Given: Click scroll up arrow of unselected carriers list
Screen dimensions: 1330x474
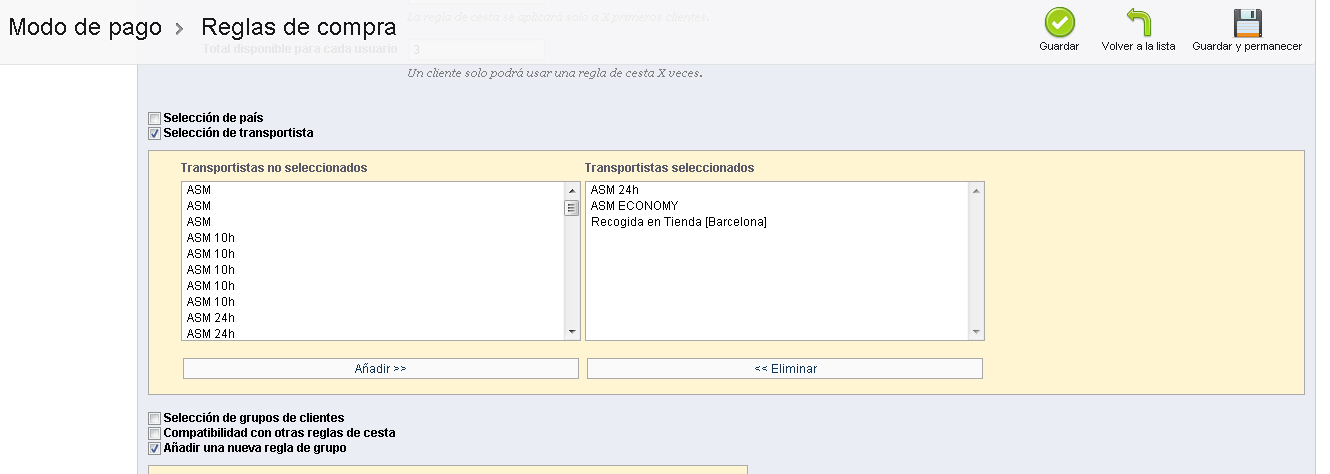Looking at the screenshot, I should [x=572, y=191].
